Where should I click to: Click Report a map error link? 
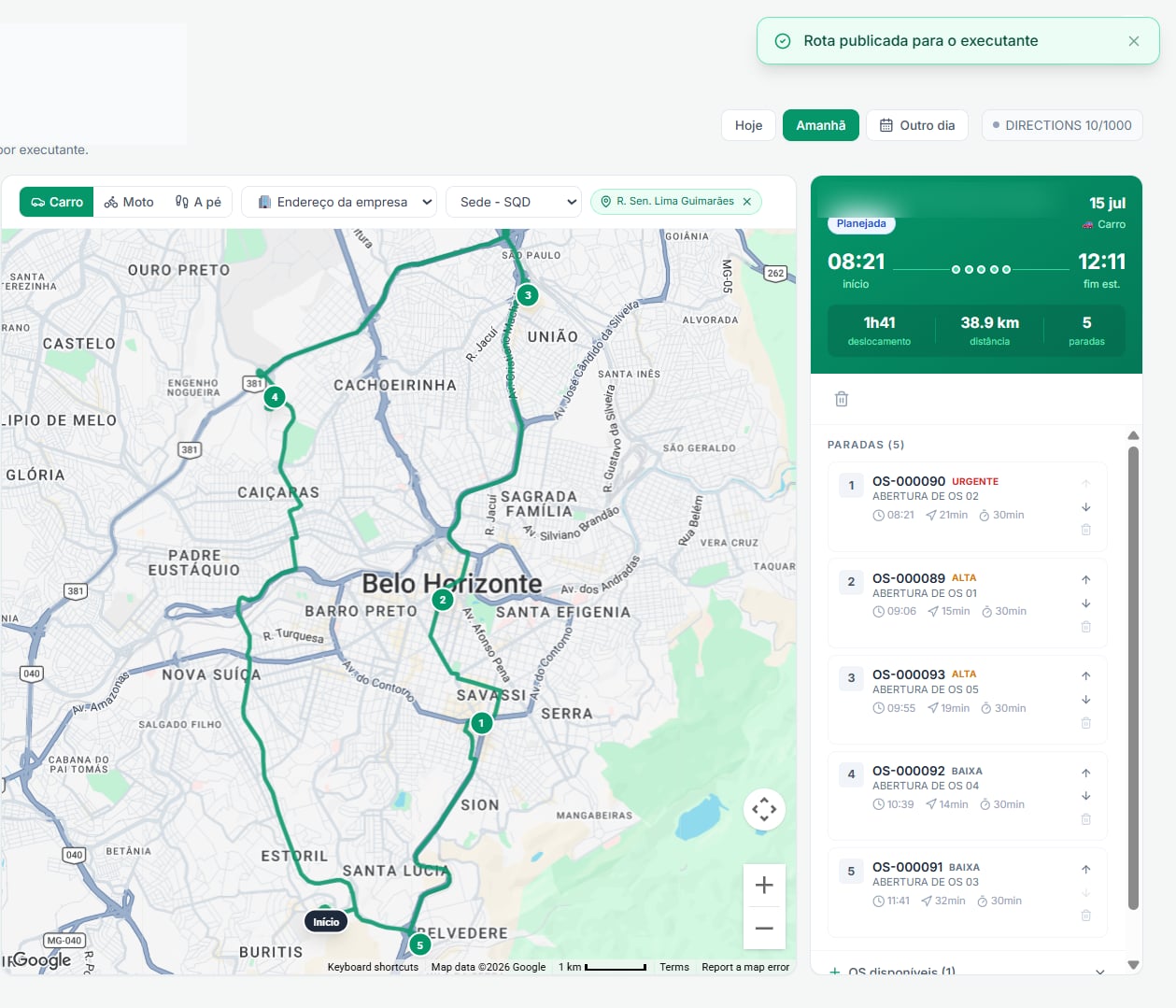pyautogui.click(x=745, y=967)
